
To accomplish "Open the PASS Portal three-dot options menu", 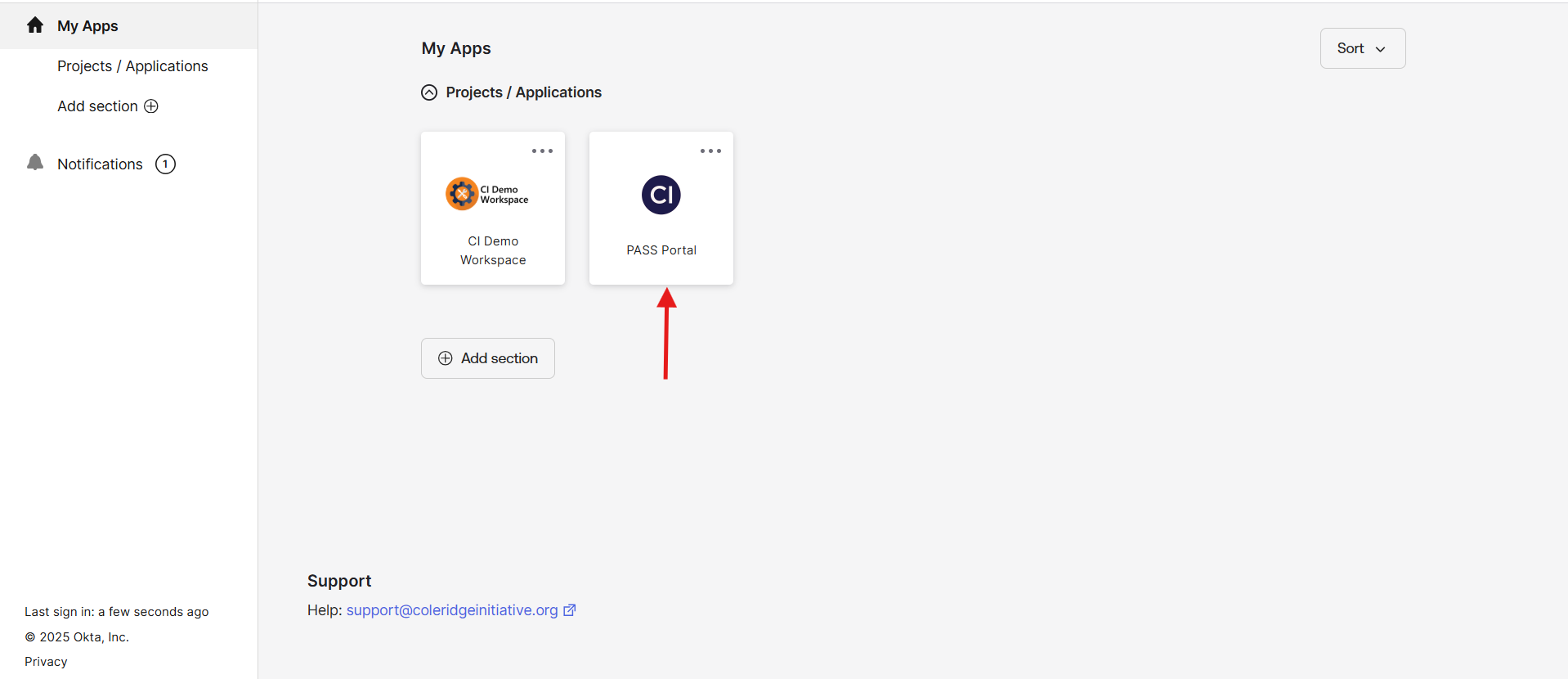I will click(710, 151).
